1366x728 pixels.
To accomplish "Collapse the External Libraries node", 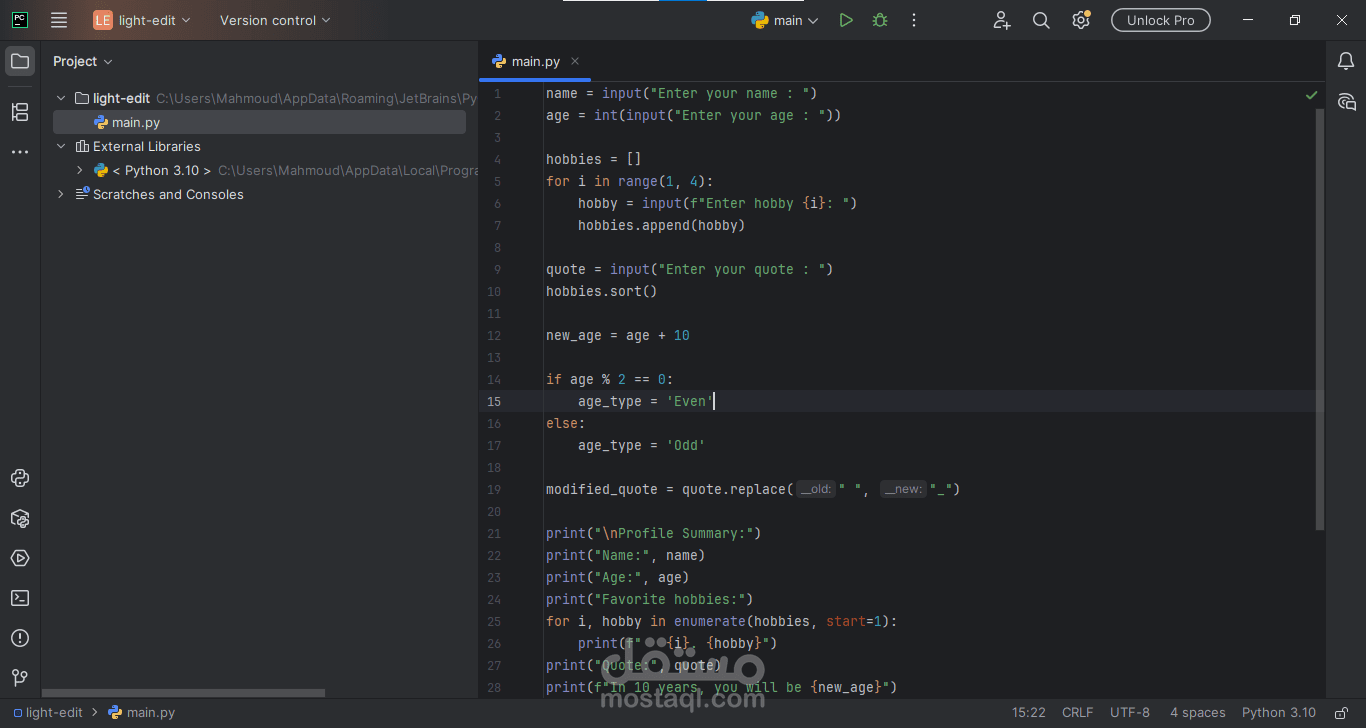I will [61, 146].
